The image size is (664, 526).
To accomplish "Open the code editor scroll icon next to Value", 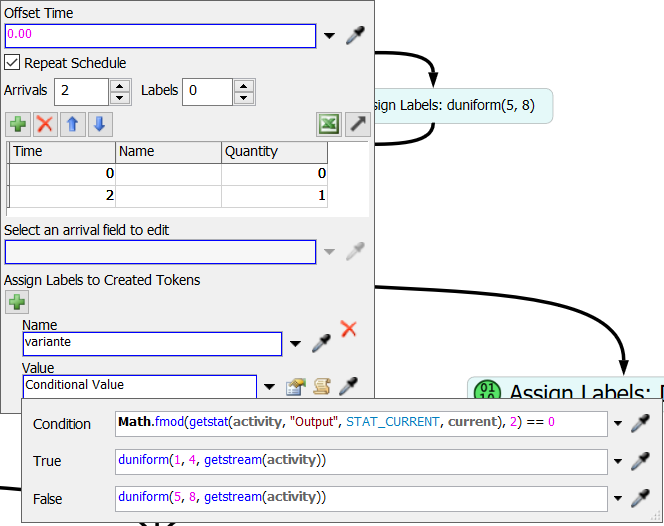I will point(322,386).
